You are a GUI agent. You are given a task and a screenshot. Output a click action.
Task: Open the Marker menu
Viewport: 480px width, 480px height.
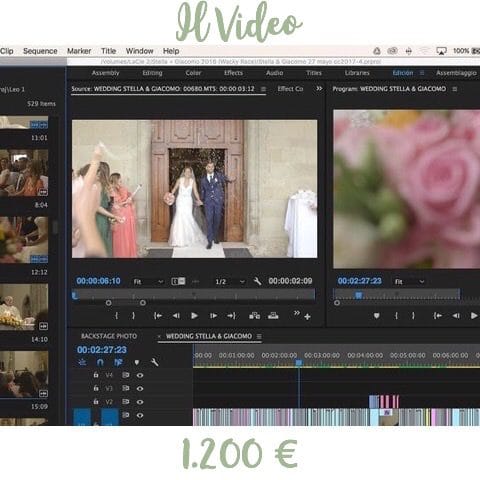click(79, 51)
